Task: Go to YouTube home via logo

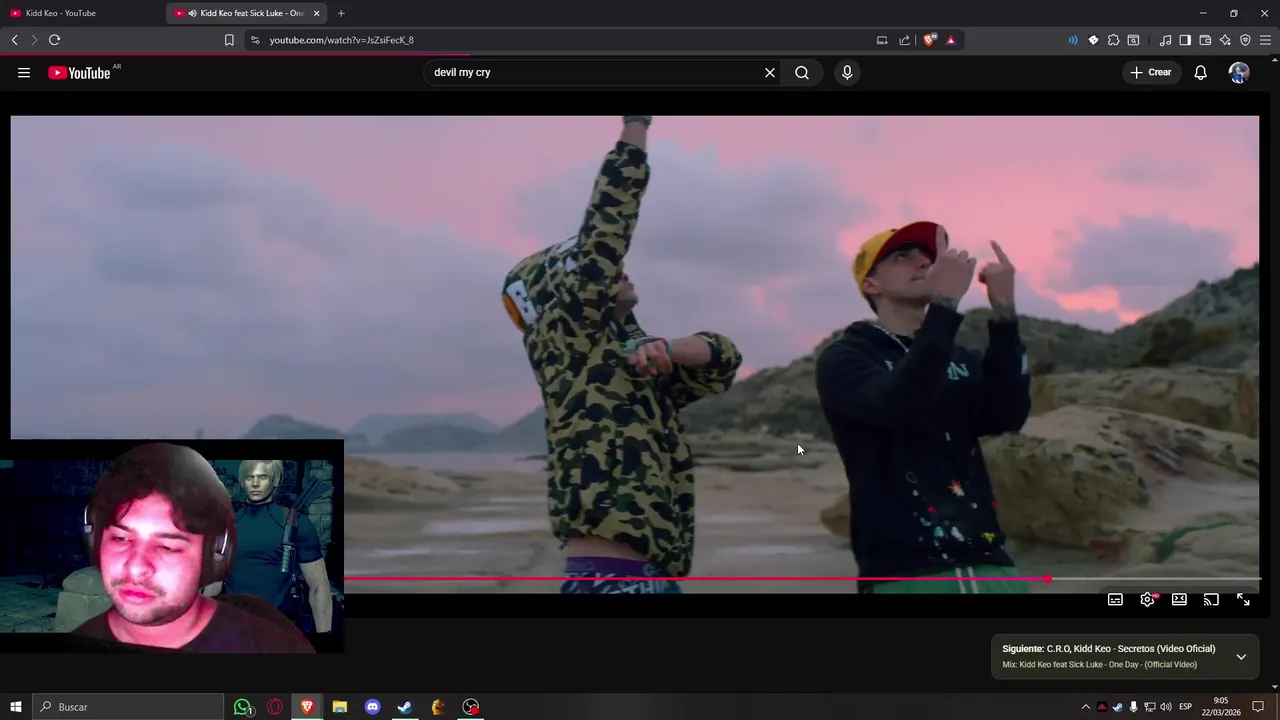Action: 79,72
